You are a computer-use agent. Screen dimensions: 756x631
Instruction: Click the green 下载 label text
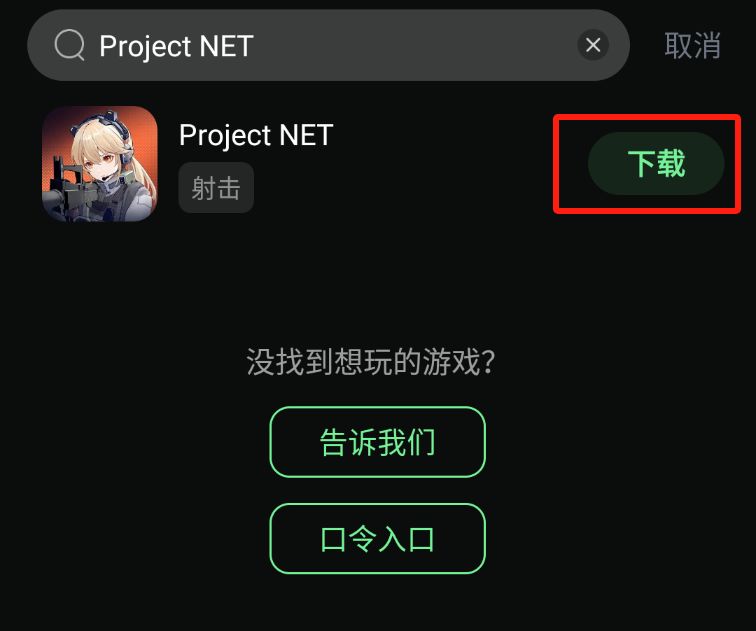pyautogui.click(x=656, y=163)
